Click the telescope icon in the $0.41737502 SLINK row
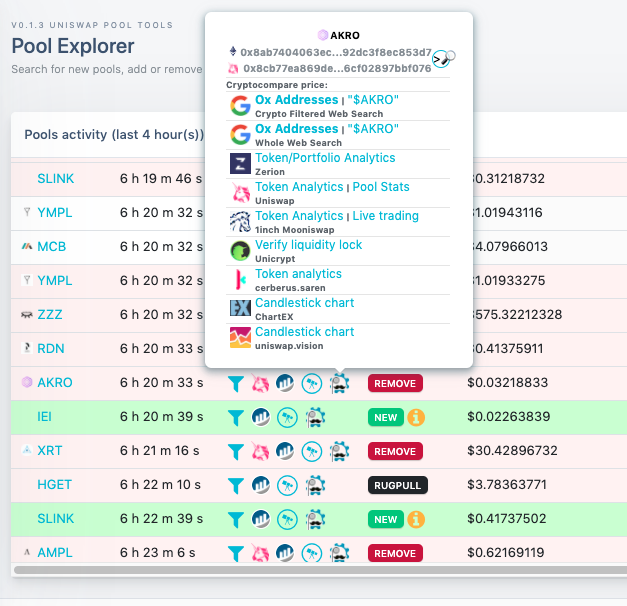 287,520
